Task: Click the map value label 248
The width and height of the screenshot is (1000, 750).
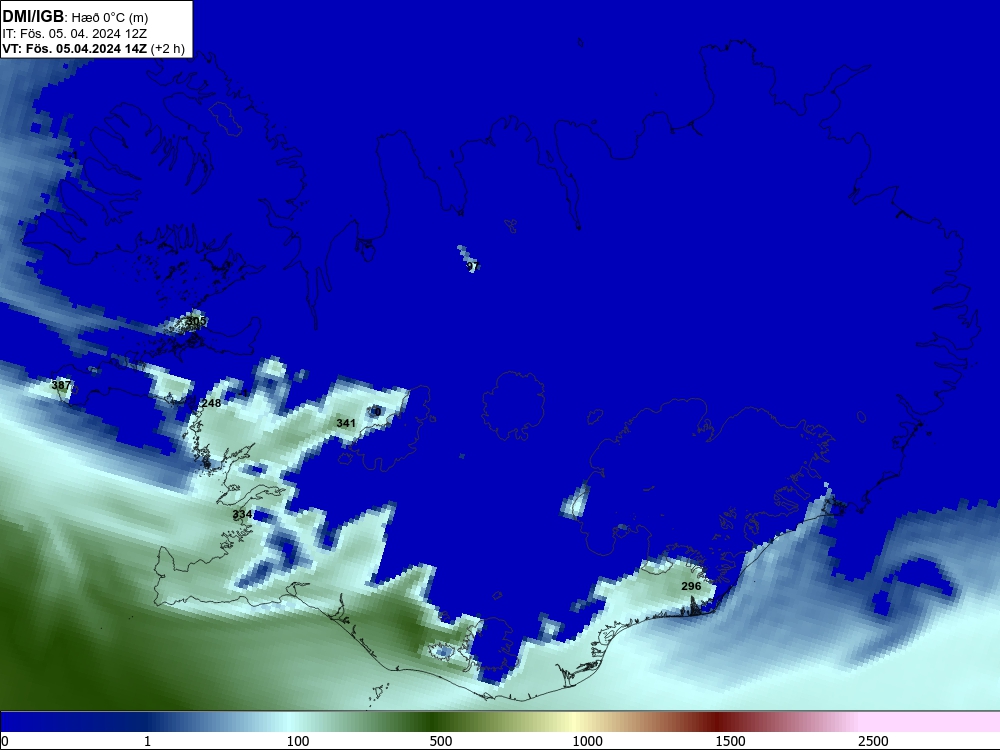Action: coord(211,403)
